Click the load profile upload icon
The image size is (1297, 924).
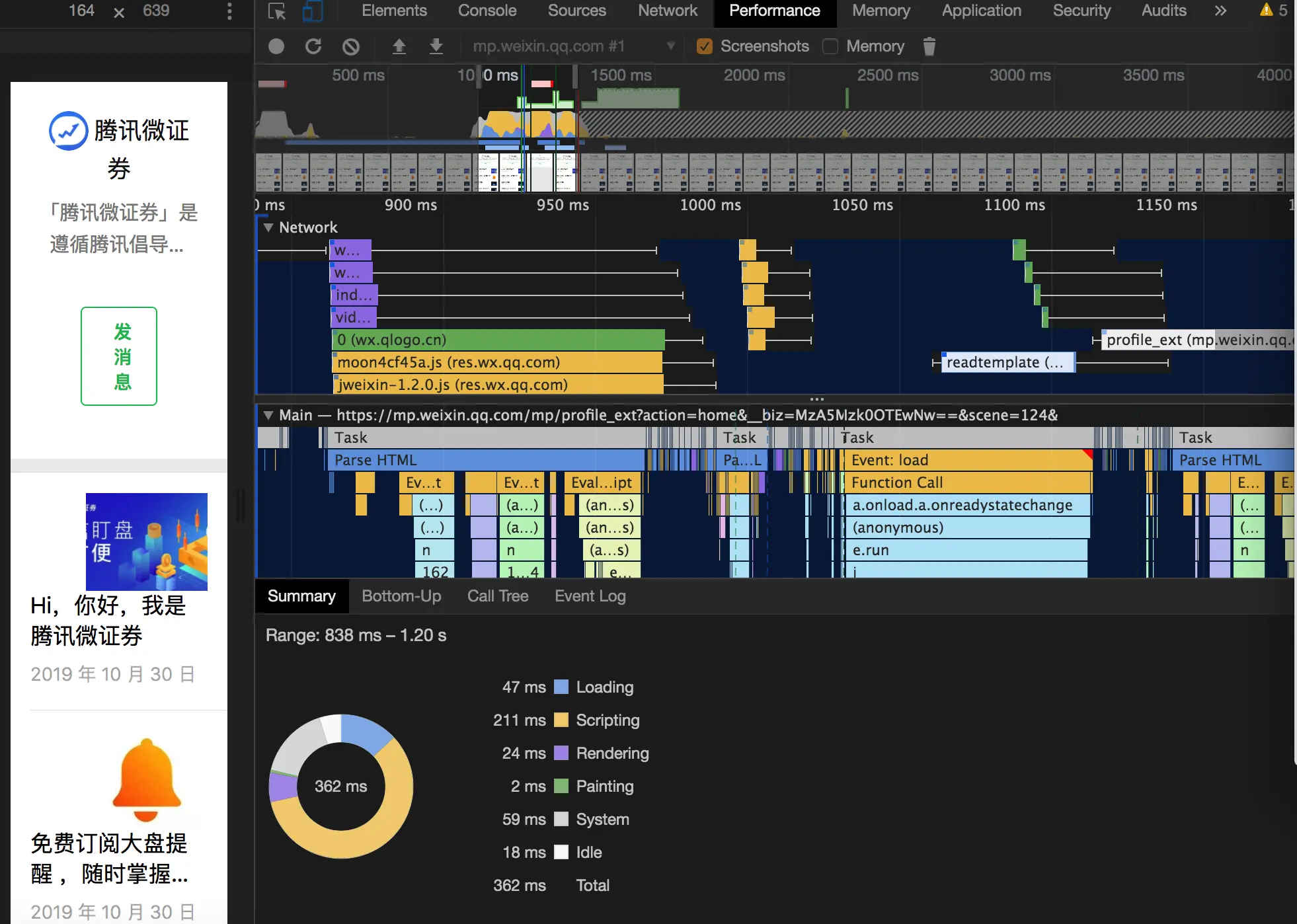(x=399, y=46)
